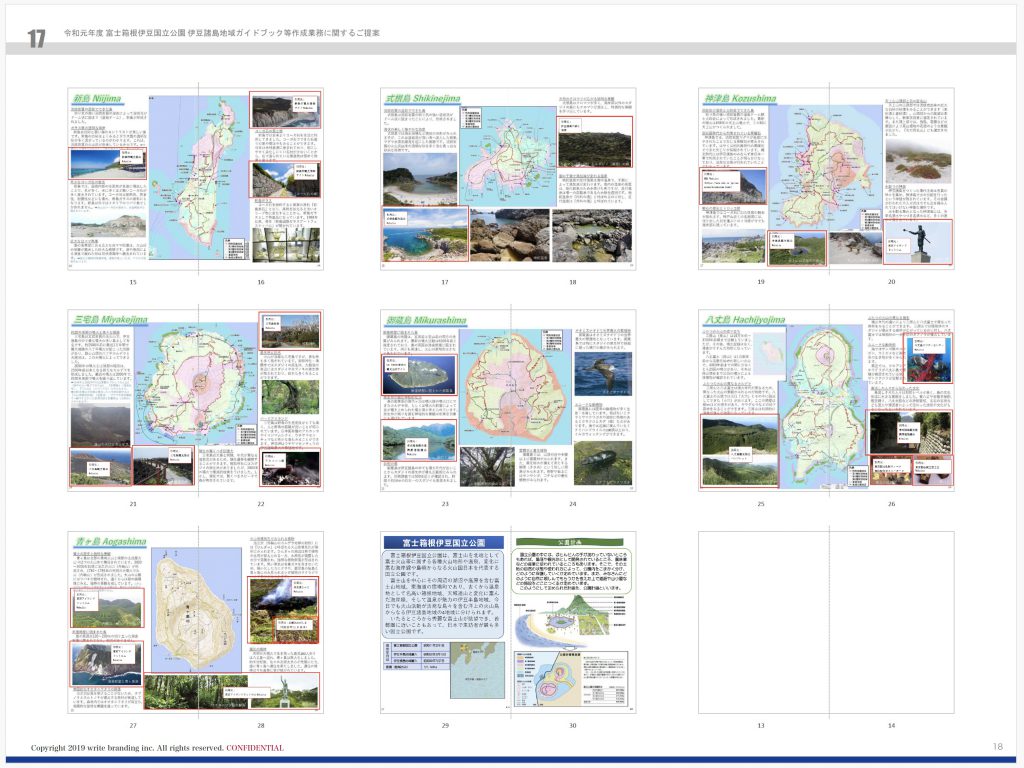Click page number 18 in footer
This screenshot has width=1024, height=768.
997,747
